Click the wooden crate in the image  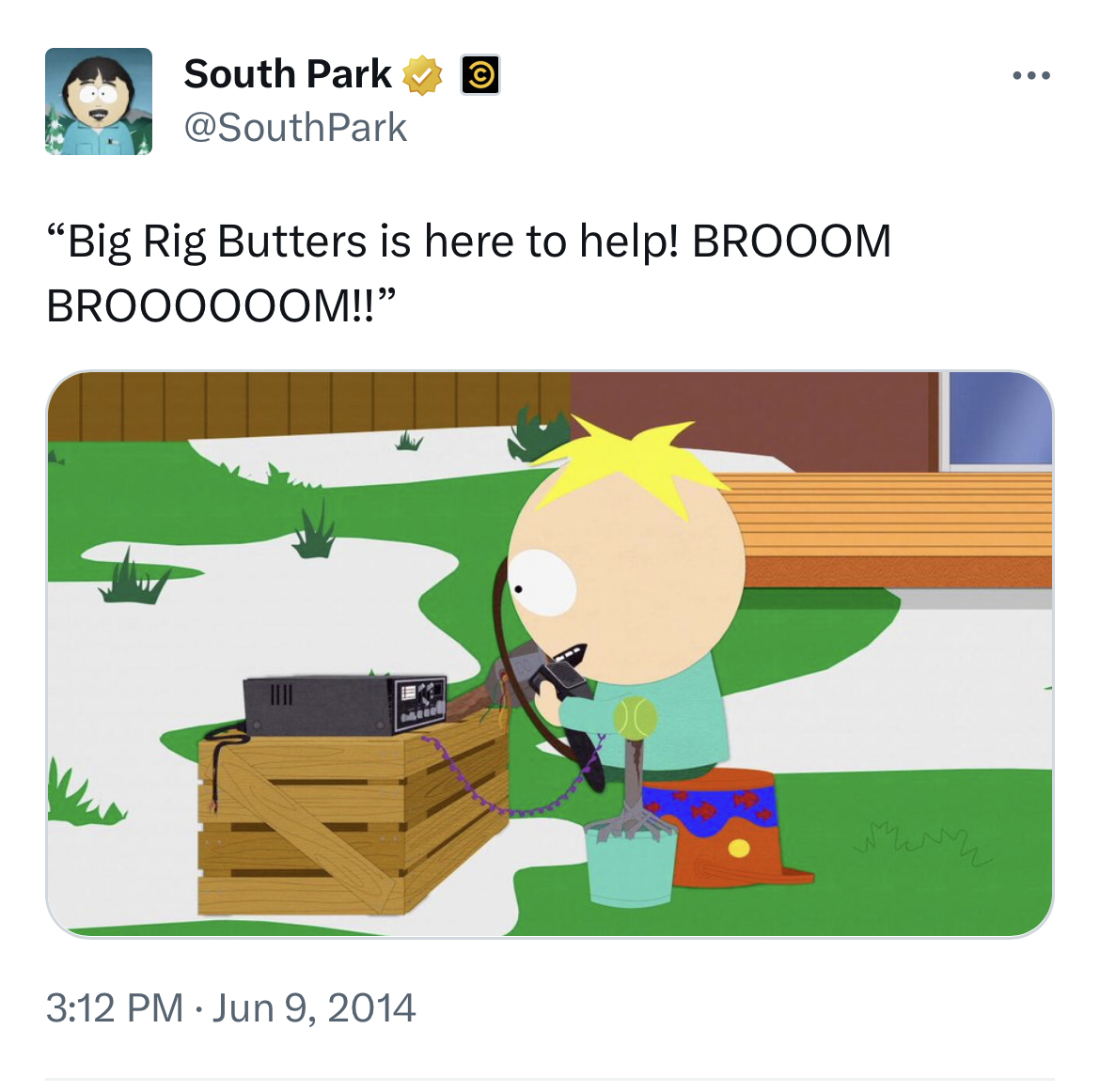coord(353,817)
